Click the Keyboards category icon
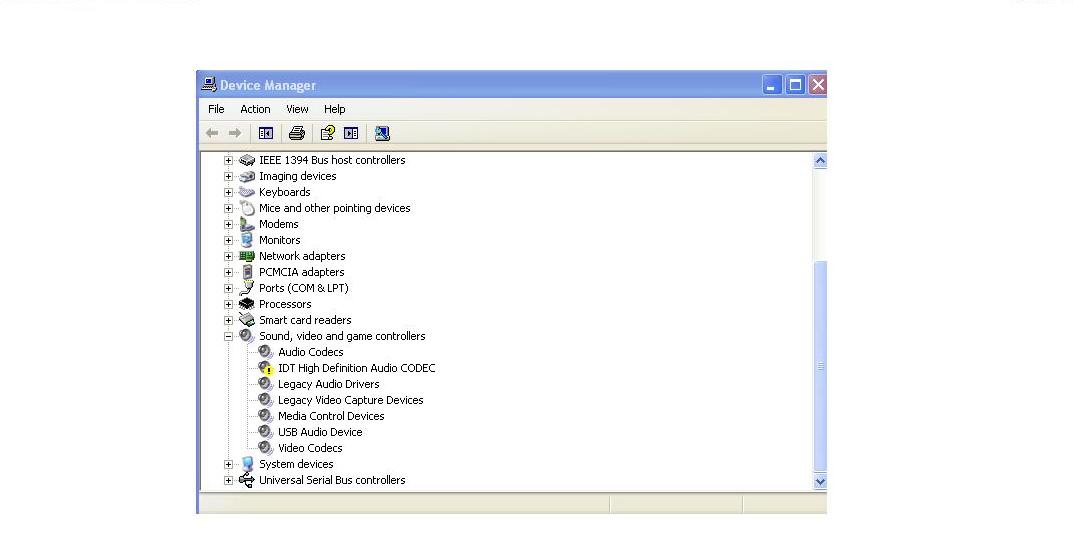This screenshot has width=1073, height=557. click(x=247, y=192)
